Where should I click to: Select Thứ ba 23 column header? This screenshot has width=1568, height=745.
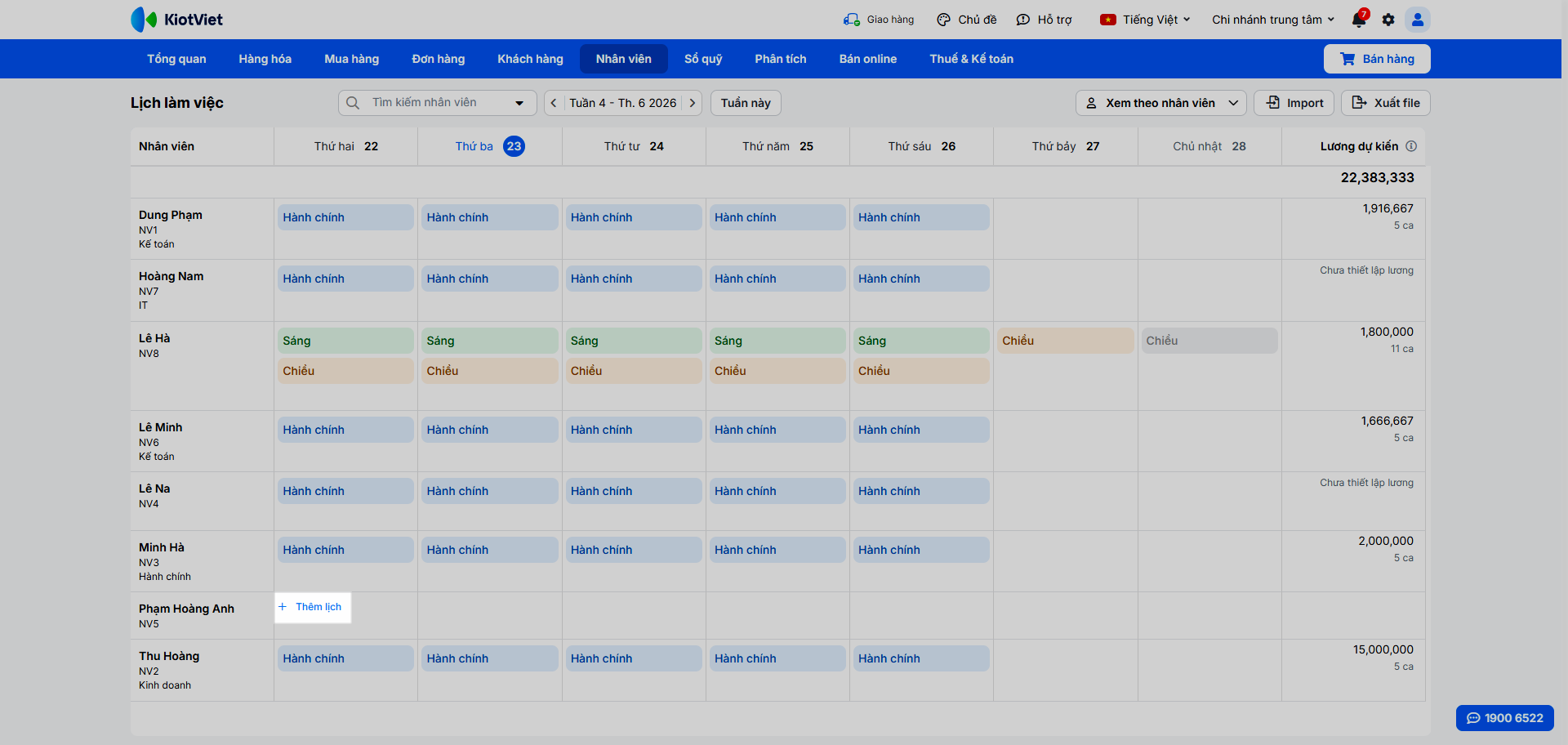(x=490, y=146)
